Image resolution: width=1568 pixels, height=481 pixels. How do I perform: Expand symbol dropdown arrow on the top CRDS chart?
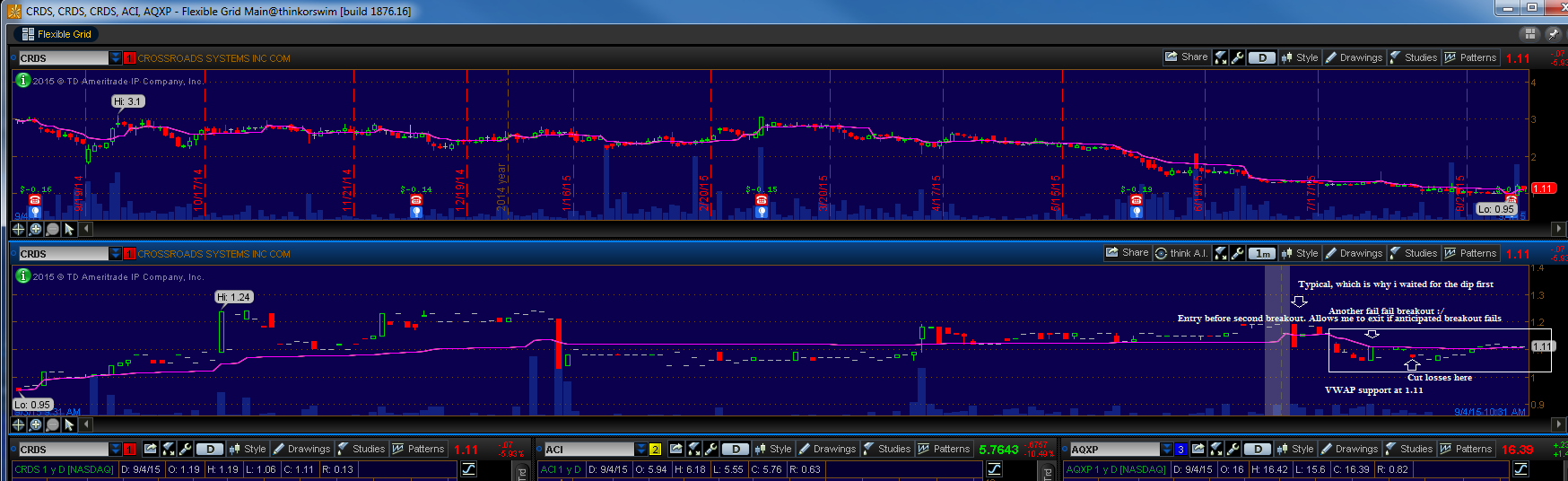tap(116, 57)
